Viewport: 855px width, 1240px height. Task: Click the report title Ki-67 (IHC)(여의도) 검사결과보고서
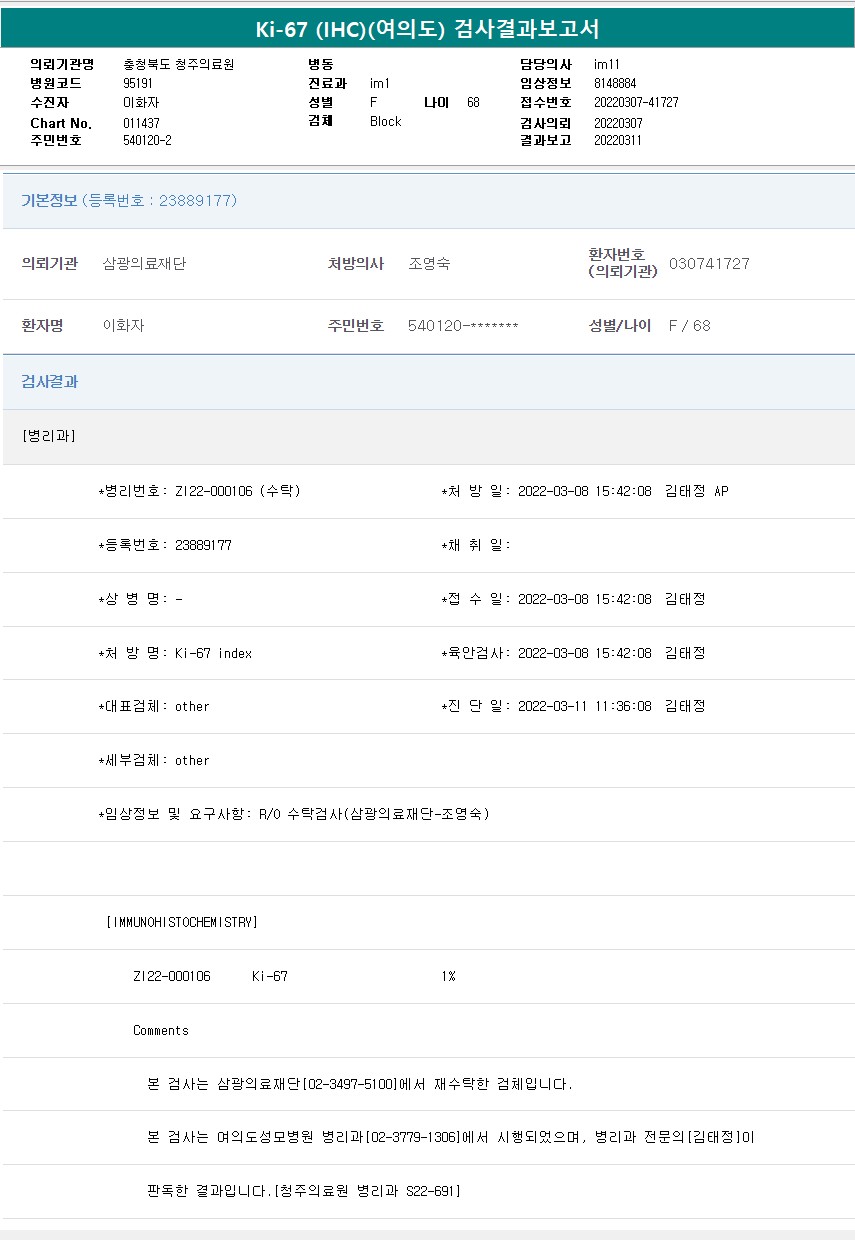coord(427,29)
